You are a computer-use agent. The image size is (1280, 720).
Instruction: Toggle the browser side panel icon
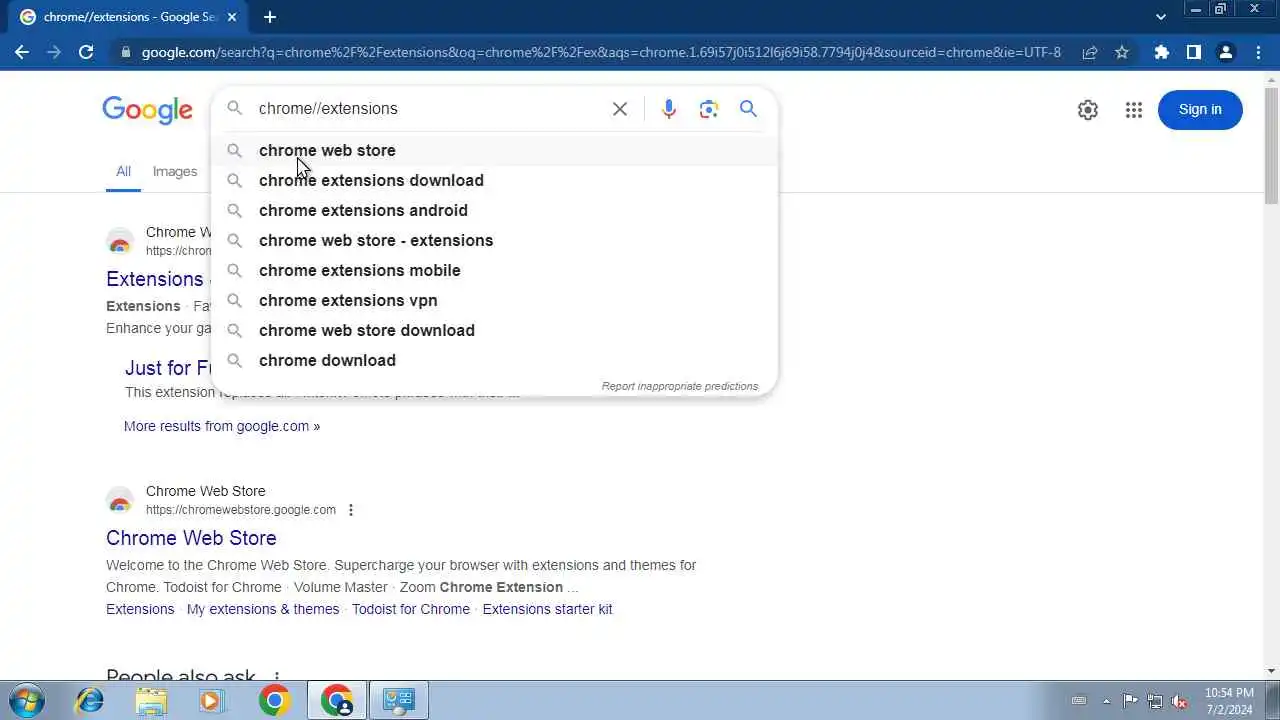[x=1193, y=52]
